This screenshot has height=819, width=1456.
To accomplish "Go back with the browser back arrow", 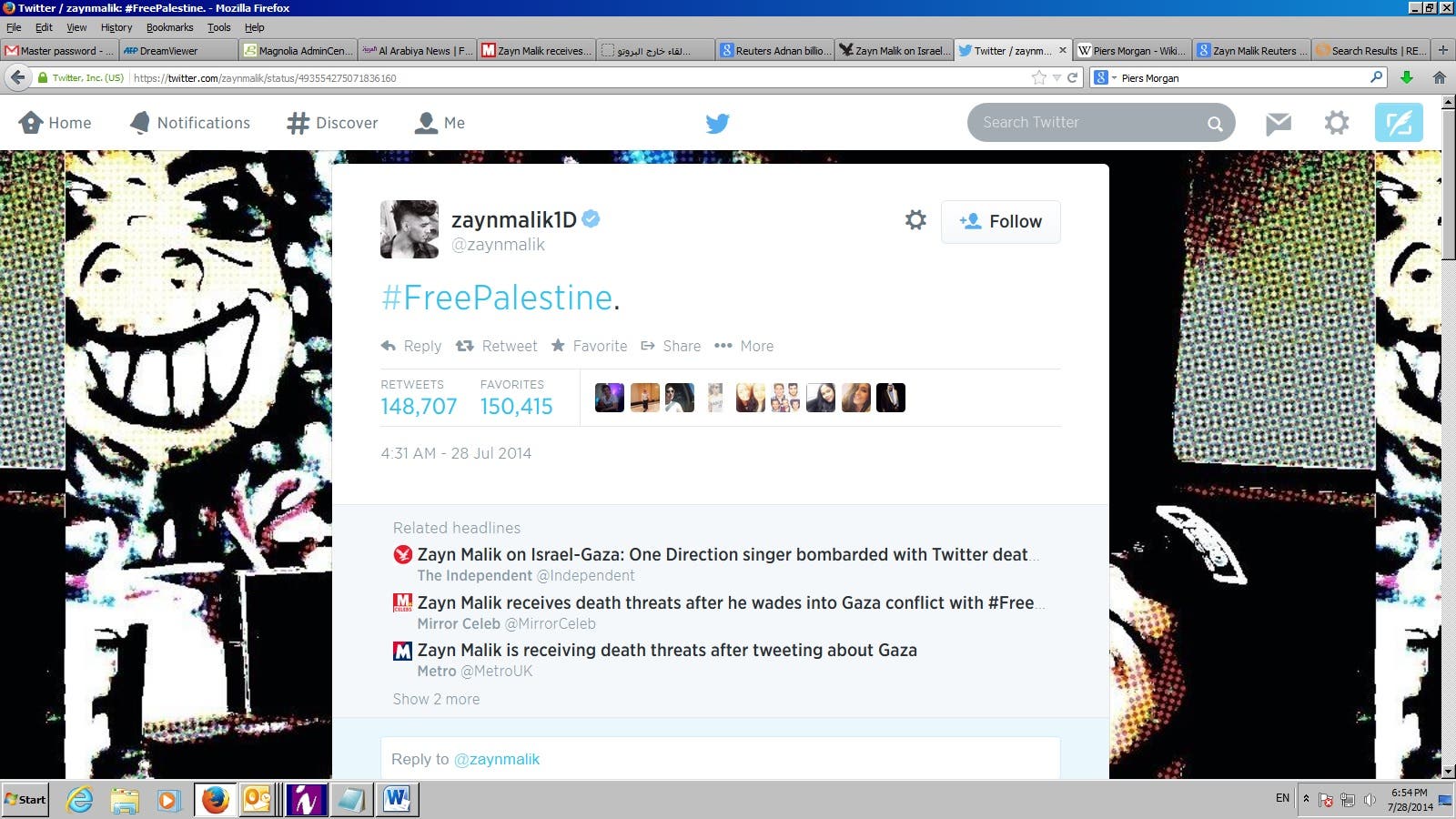I will 17,78.
